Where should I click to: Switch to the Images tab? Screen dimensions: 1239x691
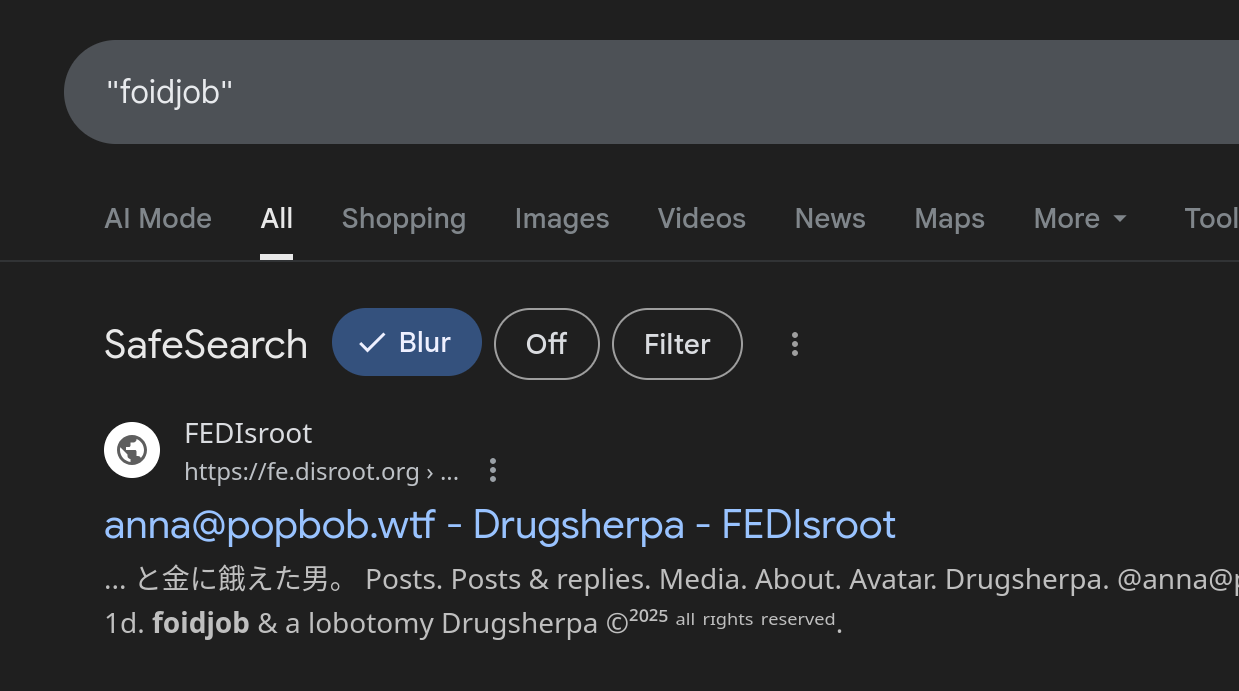coord(562,218)
